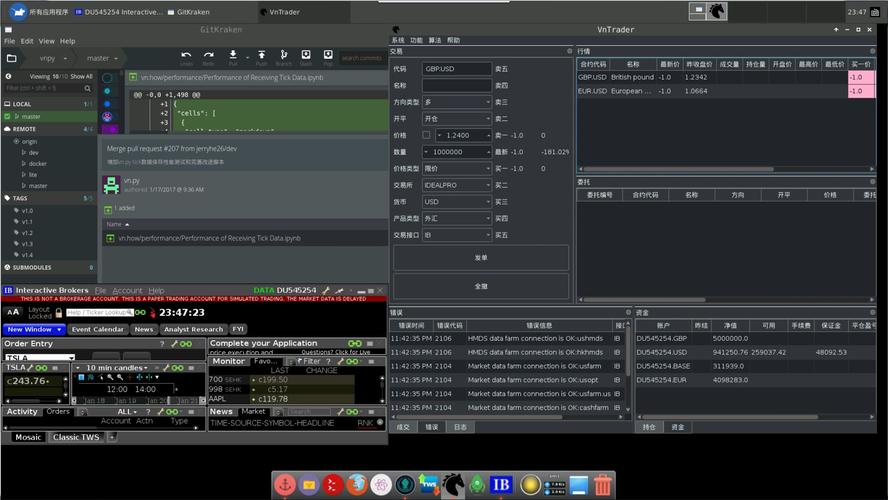Open the open/close (开平) dropdown
Screen dimensions: 888x500
click(x=456, y=119)
